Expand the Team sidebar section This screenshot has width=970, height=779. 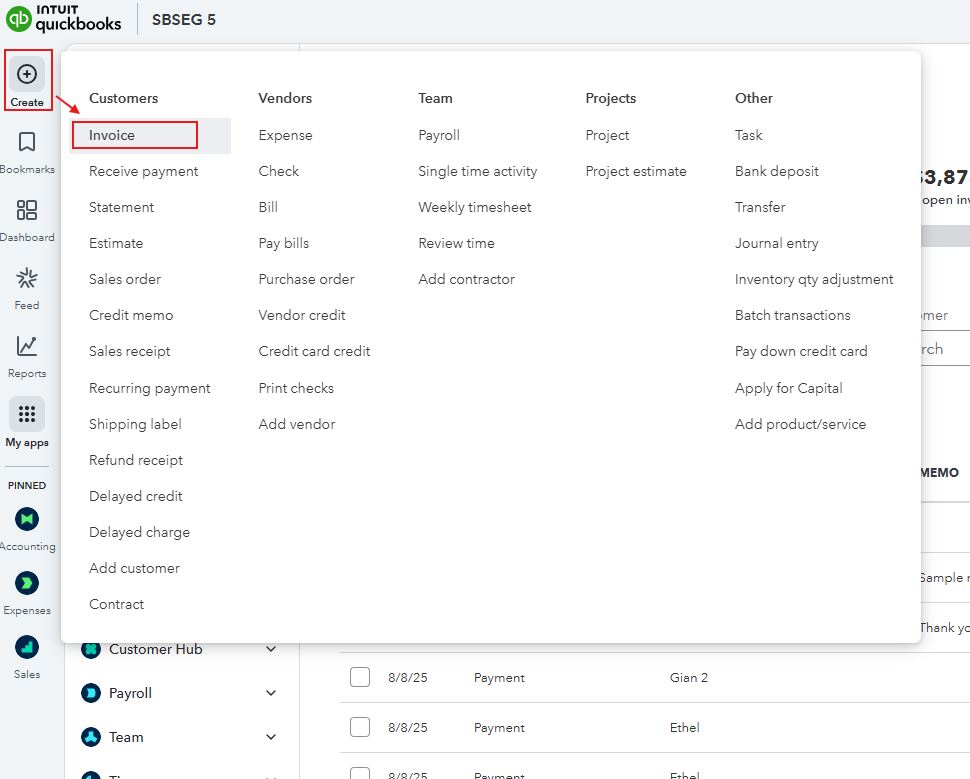point(271,737)
